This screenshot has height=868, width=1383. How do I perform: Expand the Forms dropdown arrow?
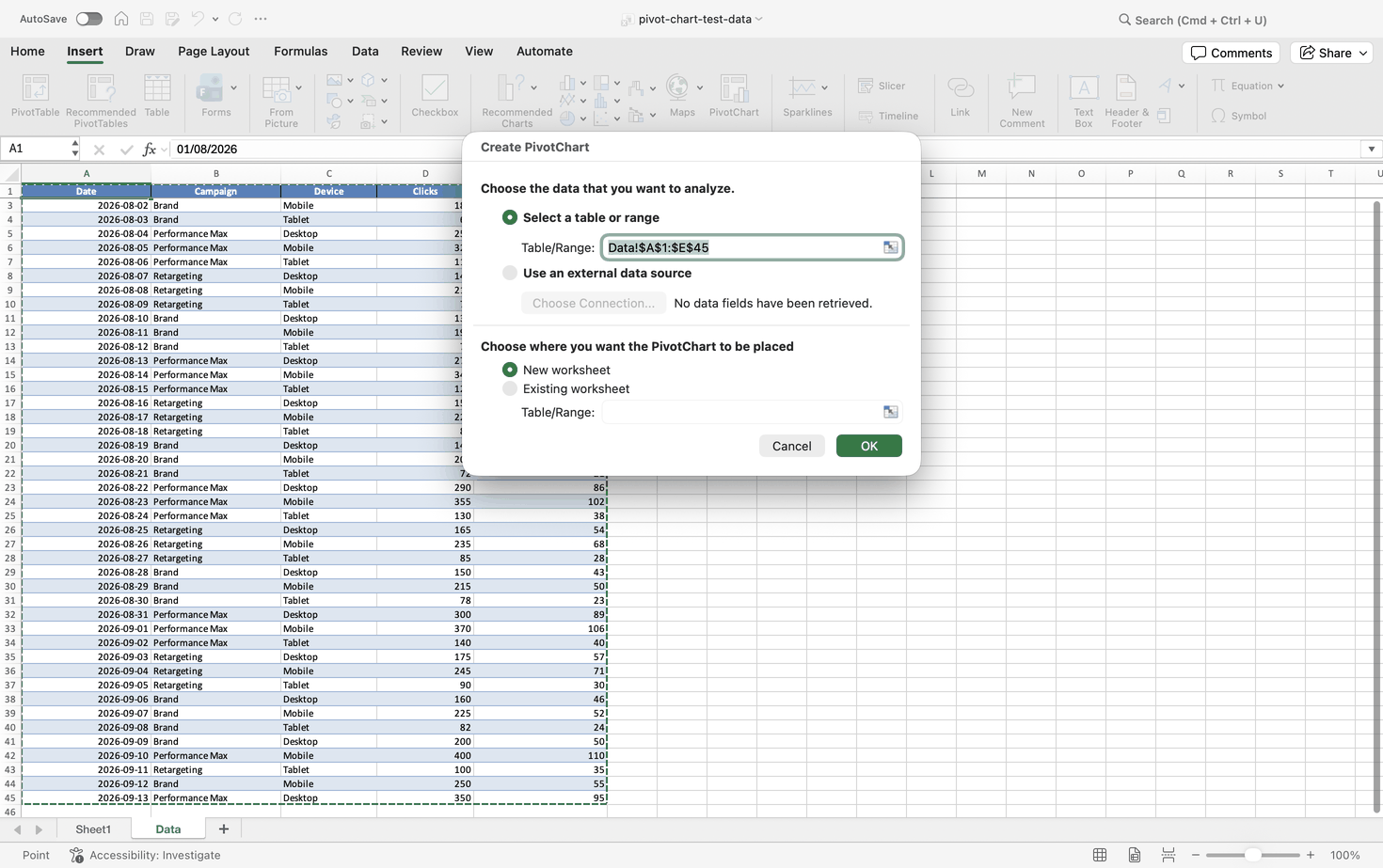point(233,87)
